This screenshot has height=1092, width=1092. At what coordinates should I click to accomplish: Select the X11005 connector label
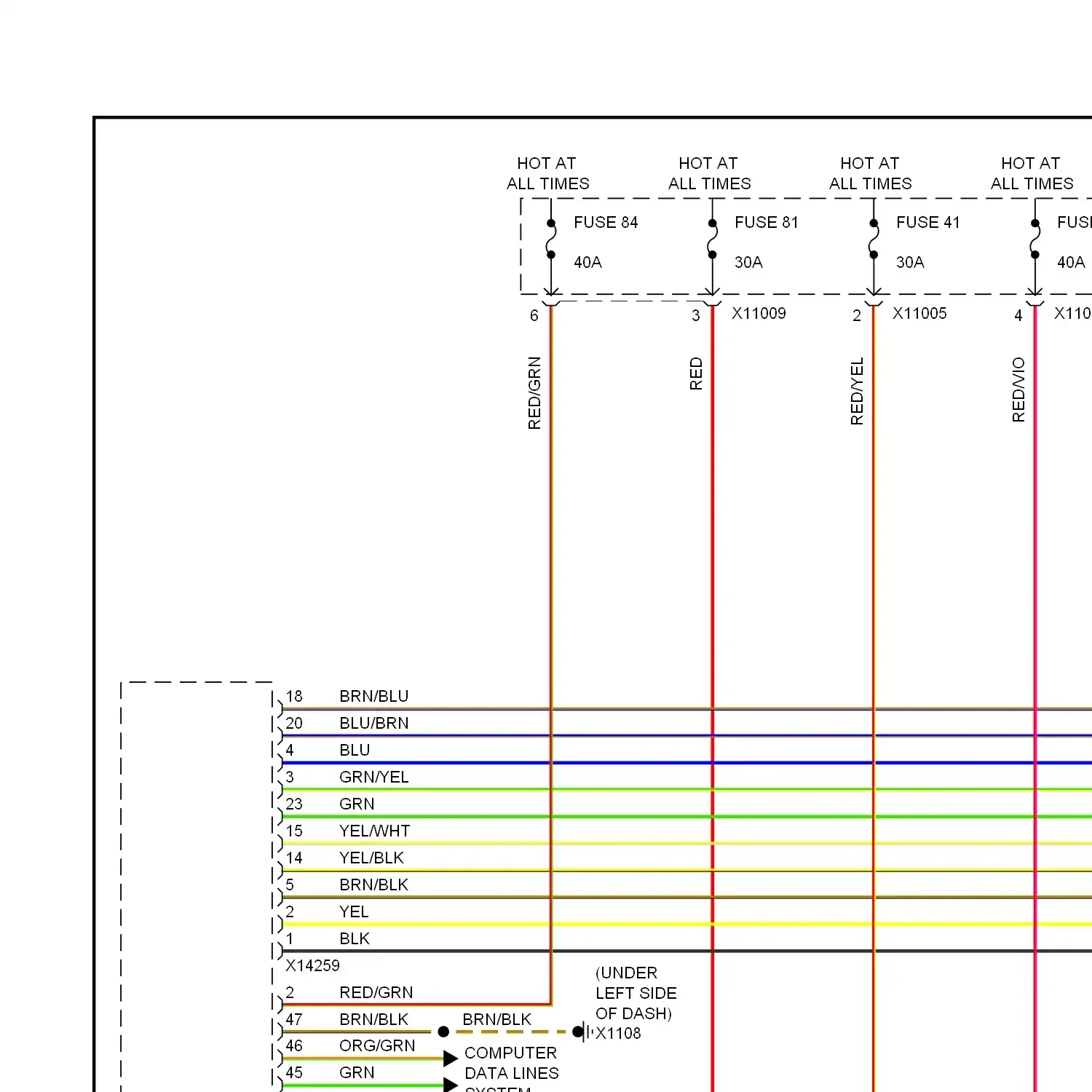tap(920, 314)
